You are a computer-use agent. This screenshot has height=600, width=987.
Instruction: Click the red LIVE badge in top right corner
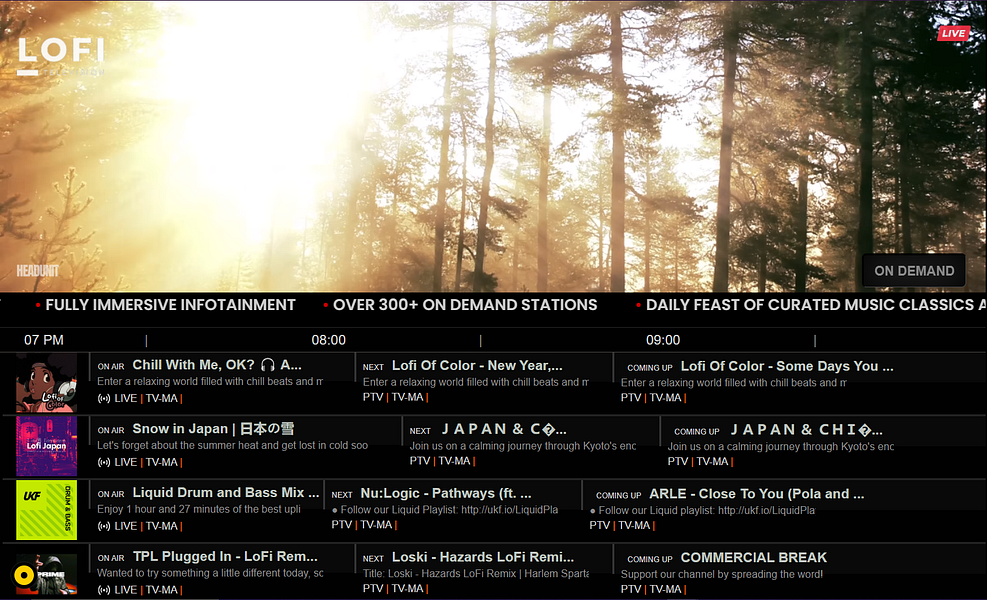click(x=954, y=32)
